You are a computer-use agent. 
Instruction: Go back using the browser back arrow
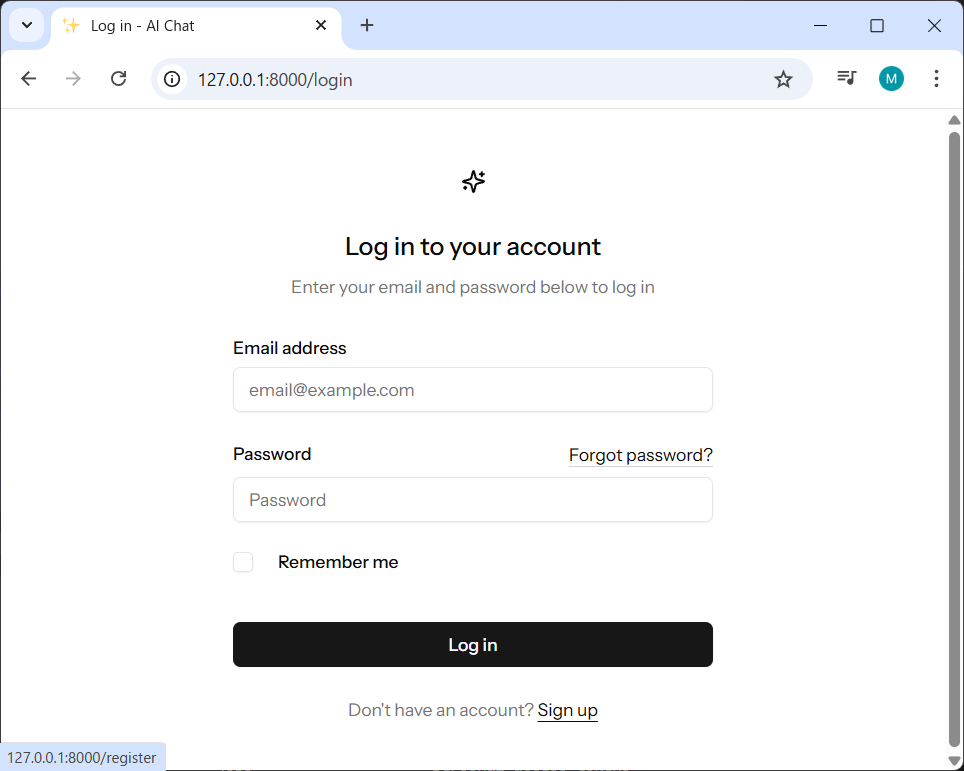click(29, 79)
